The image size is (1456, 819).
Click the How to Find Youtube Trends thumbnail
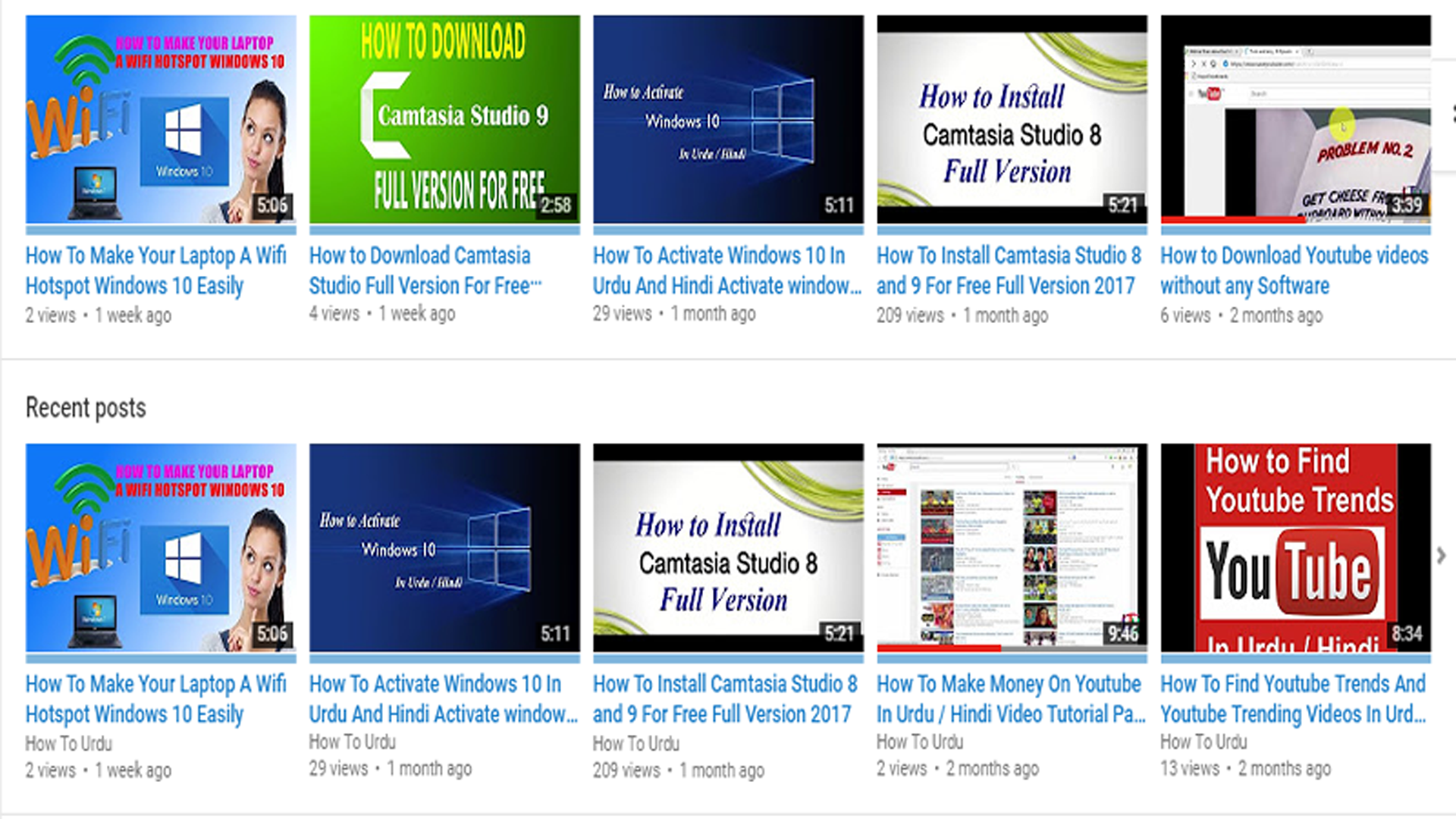click(1295, 548)
